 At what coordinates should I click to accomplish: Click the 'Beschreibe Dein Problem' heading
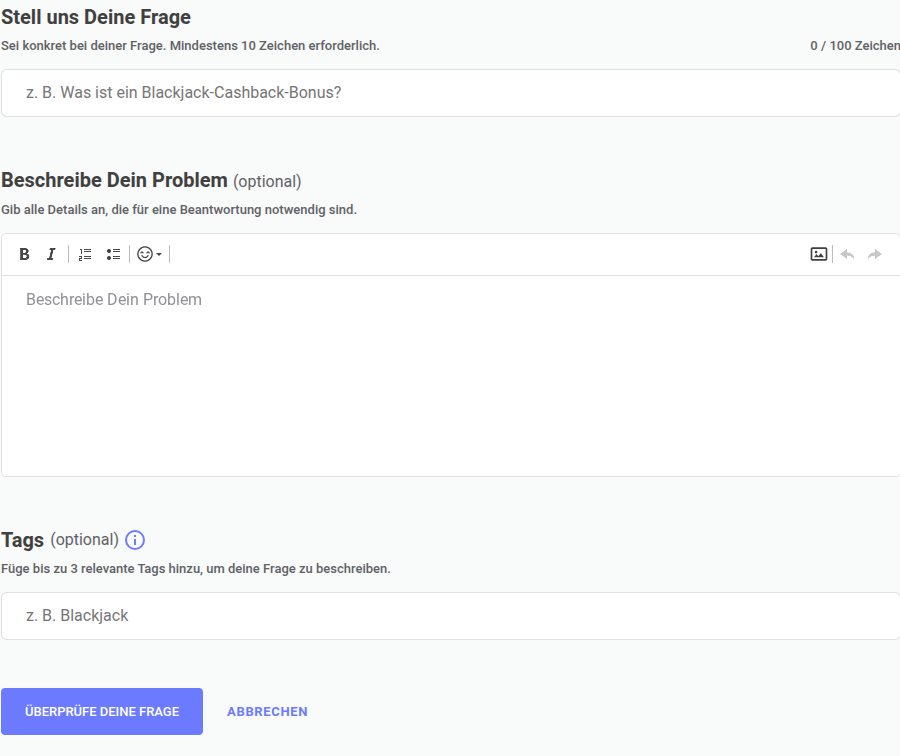tap(114, 180)
